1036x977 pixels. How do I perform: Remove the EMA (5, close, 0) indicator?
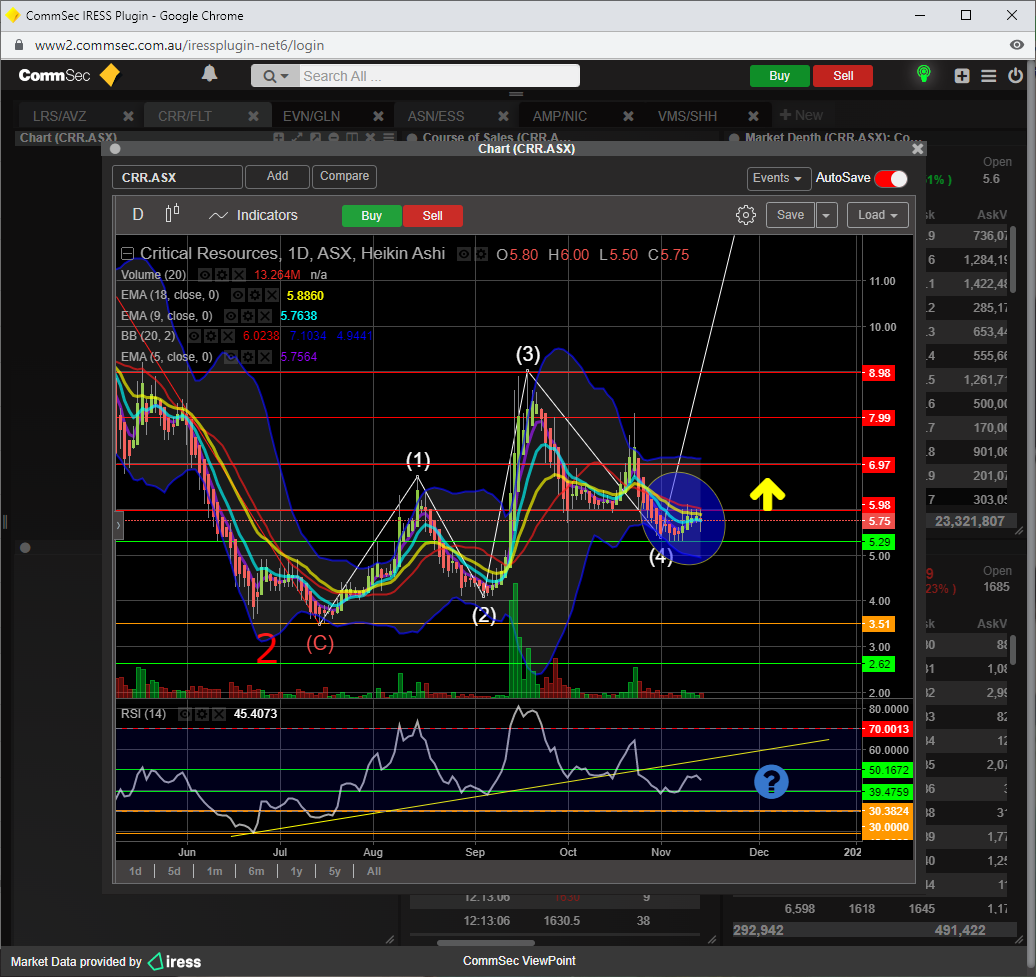[x=264, y=357]
